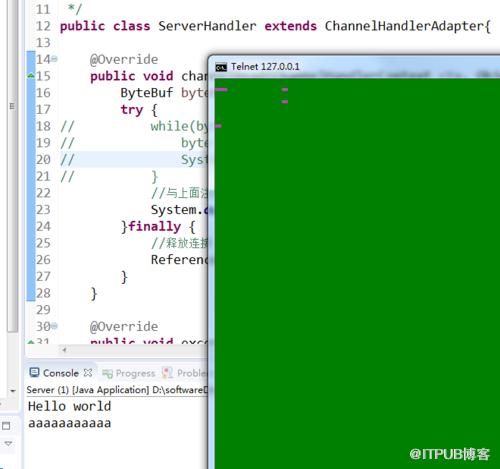Collapse the fold marker on line 30

[55, 326]
